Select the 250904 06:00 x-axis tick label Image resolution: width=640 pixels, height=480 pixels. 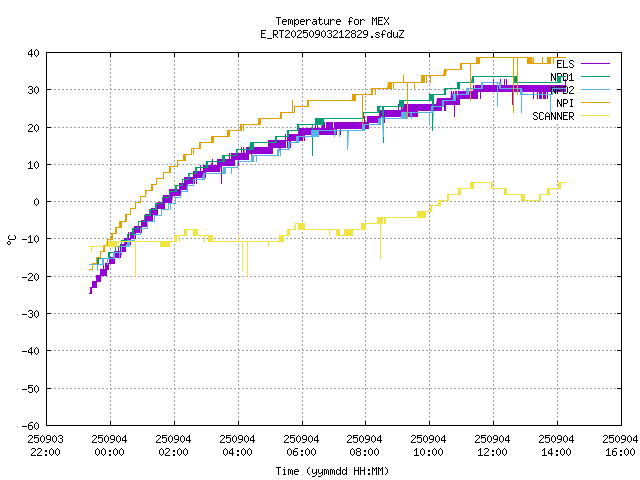[x=301, y=445]
